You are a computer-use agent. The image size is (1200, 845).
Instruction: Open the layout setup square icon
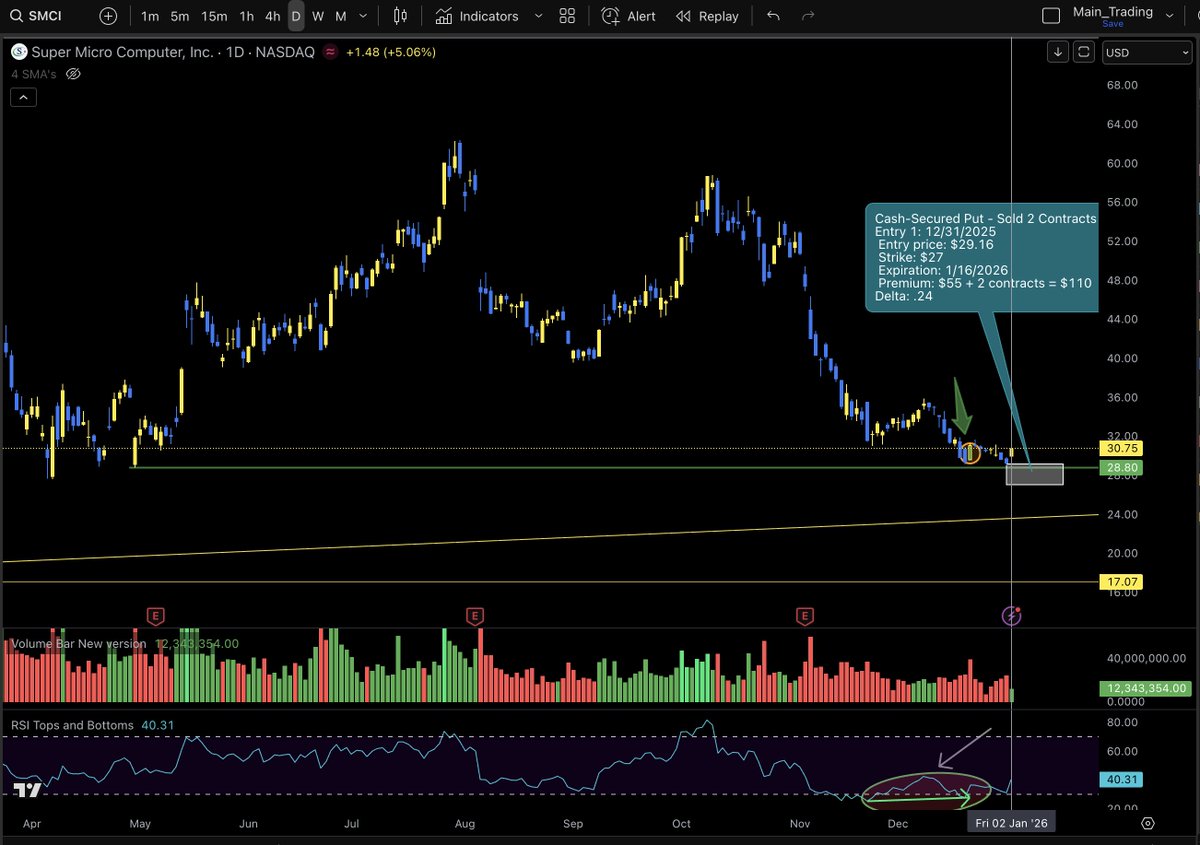(1050, 16)
